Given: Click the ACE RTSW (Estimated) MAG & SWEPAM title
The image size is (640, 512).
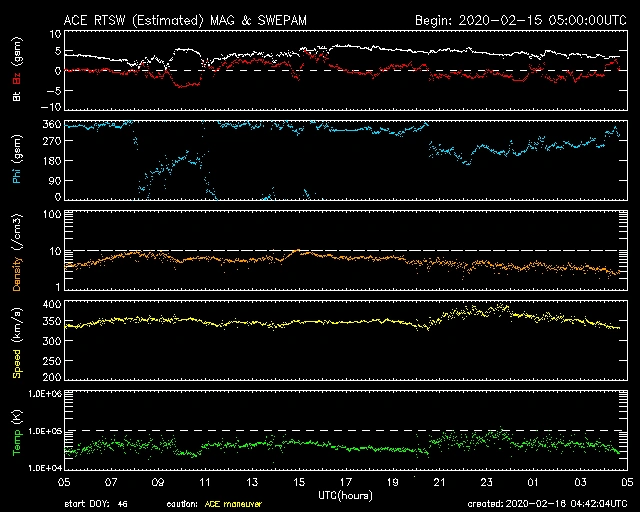Looking at the screenshot, I should click(185, 20).
